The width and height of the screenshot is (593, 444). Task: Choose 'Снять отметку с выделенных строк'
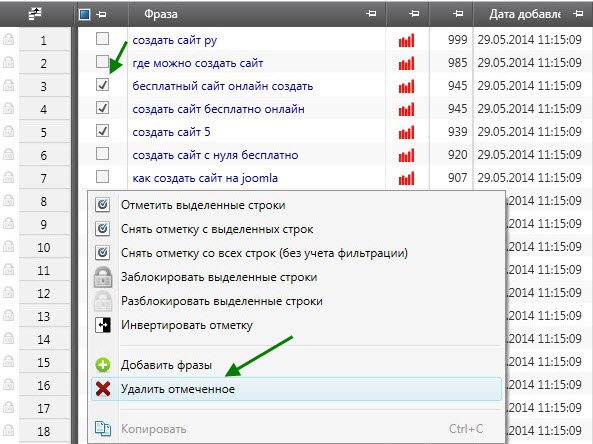click(217, 229)
